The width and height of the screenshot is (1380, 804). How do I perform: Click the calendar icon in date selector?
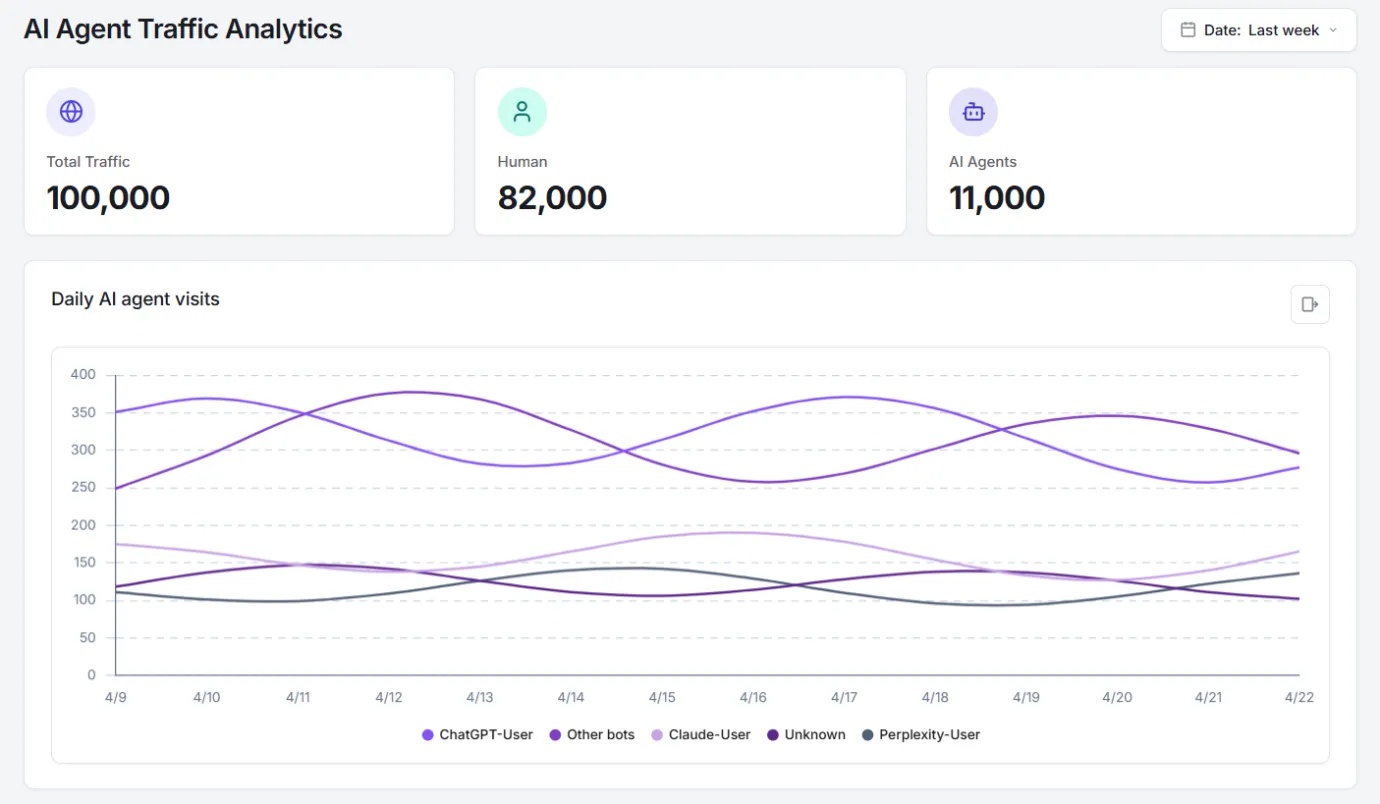(x=1188, y=30)
